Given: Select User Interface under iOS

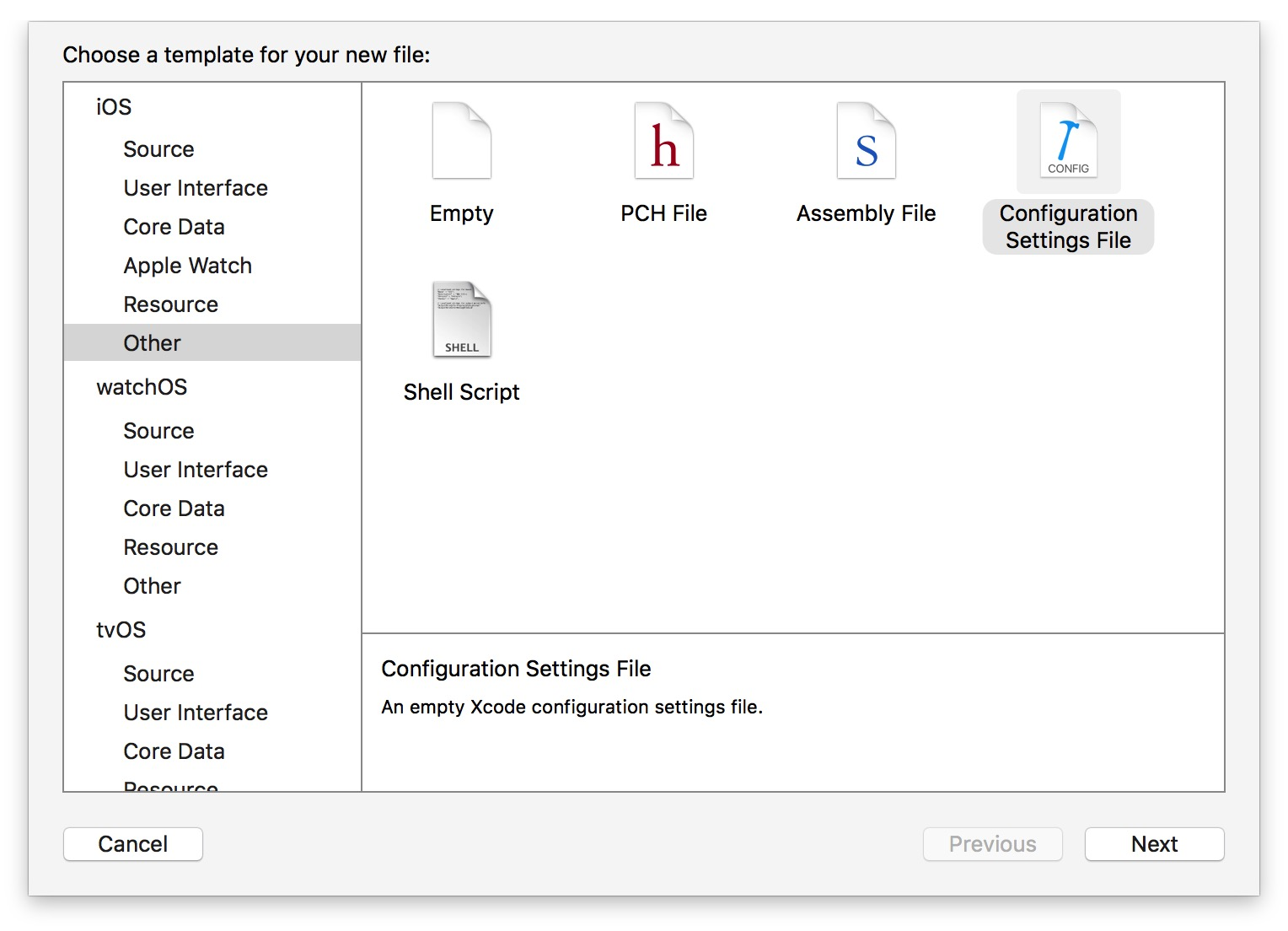Looking at the screenshot, I should pos(196,188).
